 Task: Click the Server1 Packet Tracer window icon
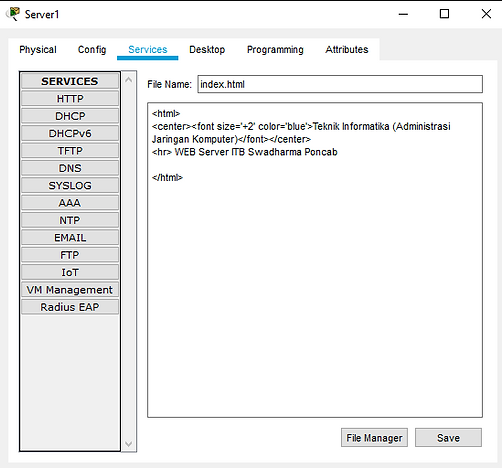[13, 14]
